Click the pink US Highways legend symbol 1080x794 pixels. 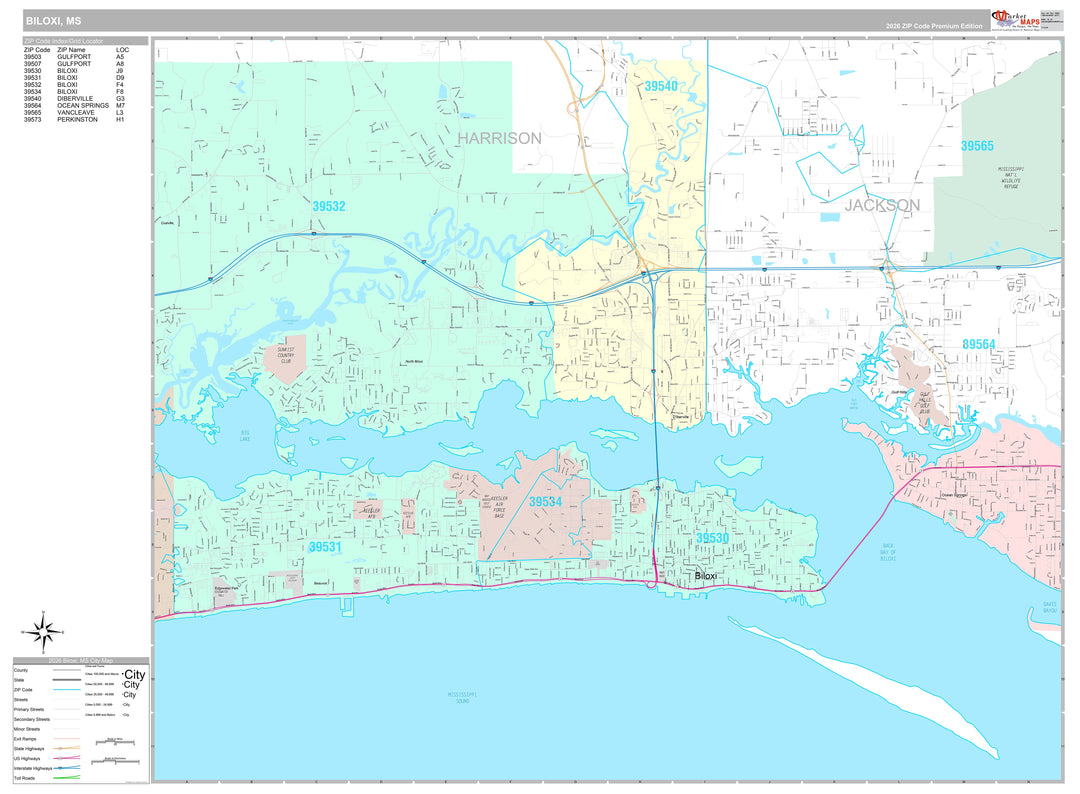[67, 758]
